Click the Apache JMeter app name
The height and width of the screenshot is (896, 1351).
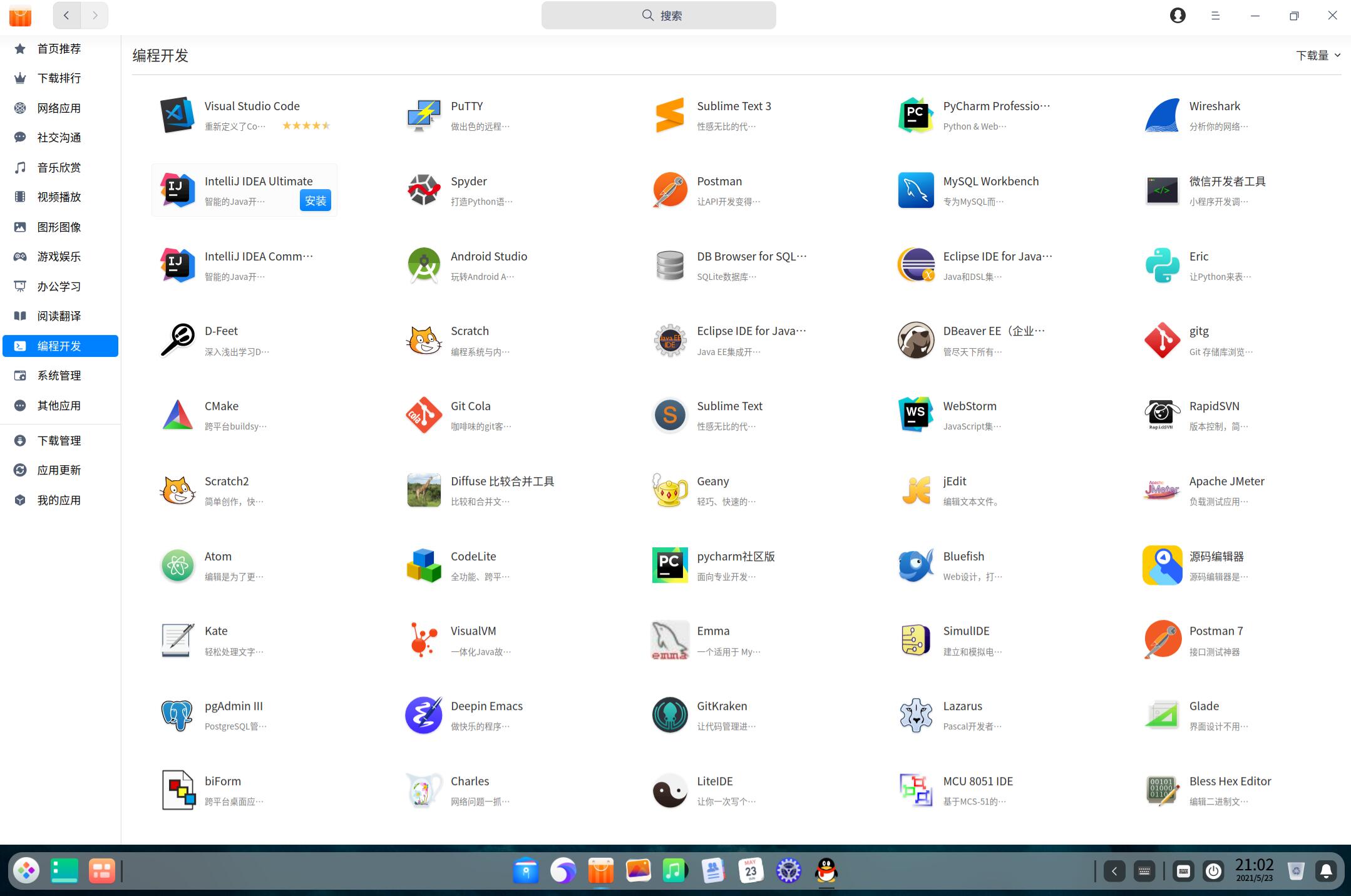click(1226, 481)
